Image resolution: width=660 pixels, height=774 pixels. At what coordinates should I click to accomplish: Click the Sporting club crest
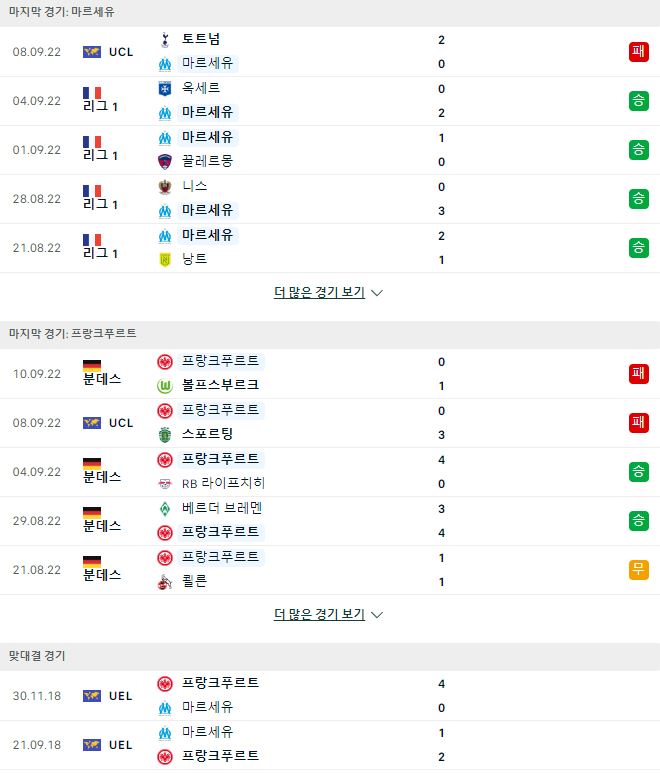(x=165, y=434)
